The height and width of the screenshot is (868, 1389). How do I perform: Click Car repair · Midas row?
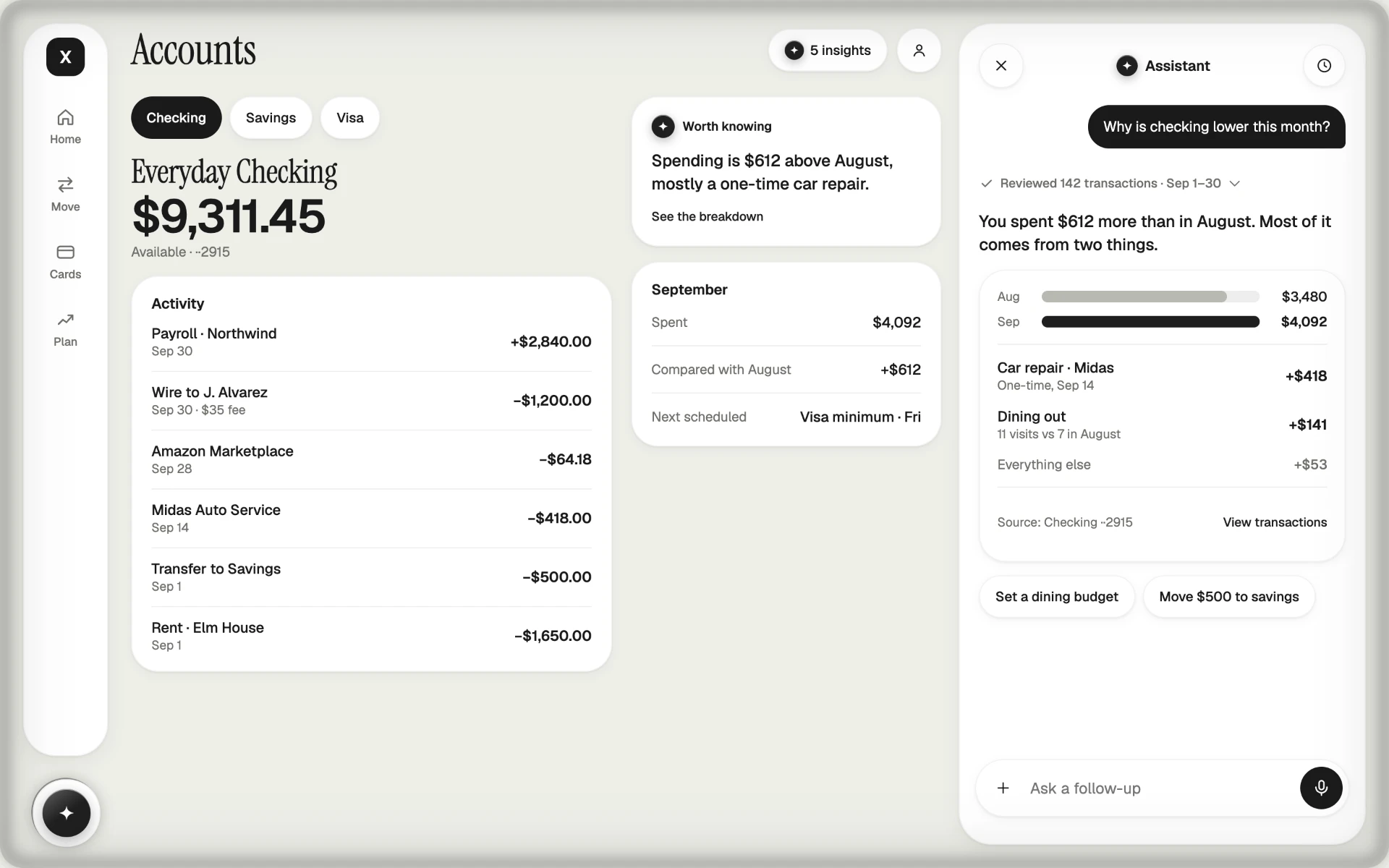(x=1162, y=376)
